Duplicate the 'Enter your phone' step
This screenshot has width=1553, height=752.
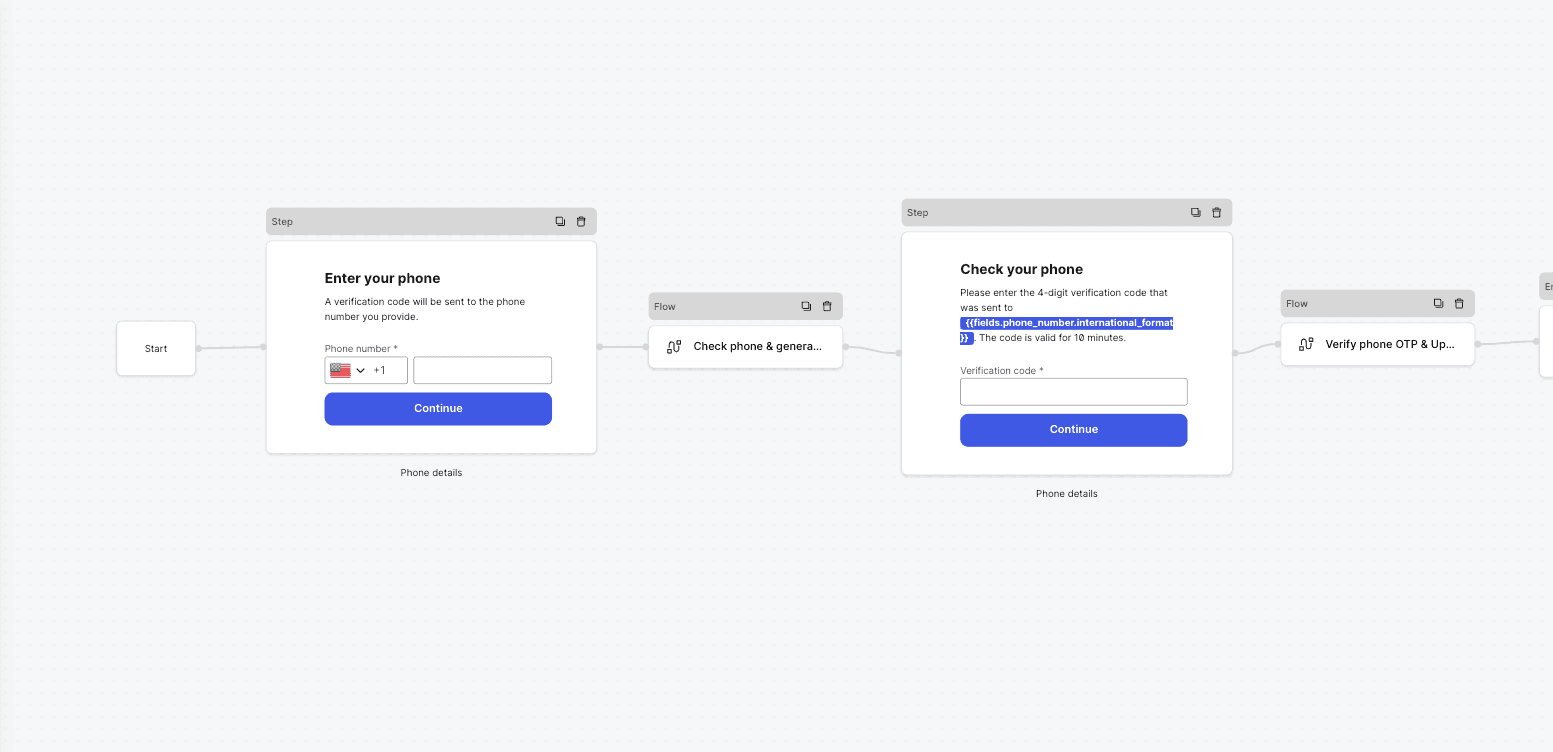click(x=561, y=221)
